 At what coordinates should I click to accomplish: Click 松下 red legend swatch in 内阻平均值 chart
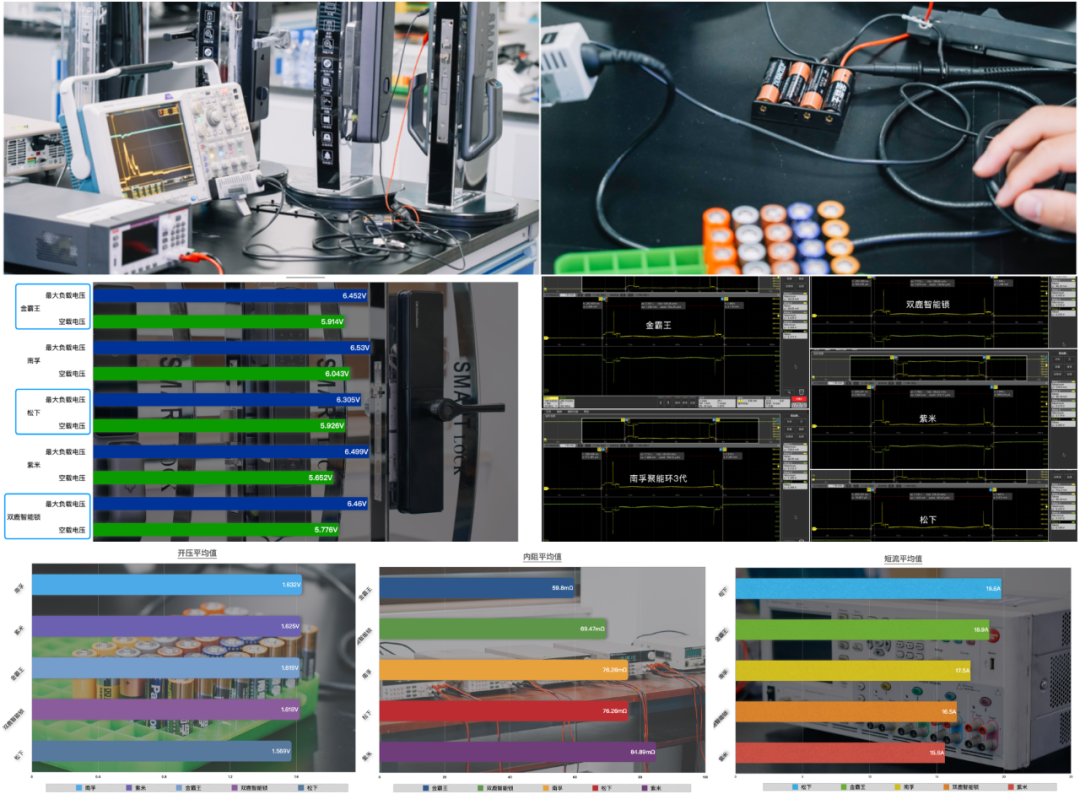[594, 788]
